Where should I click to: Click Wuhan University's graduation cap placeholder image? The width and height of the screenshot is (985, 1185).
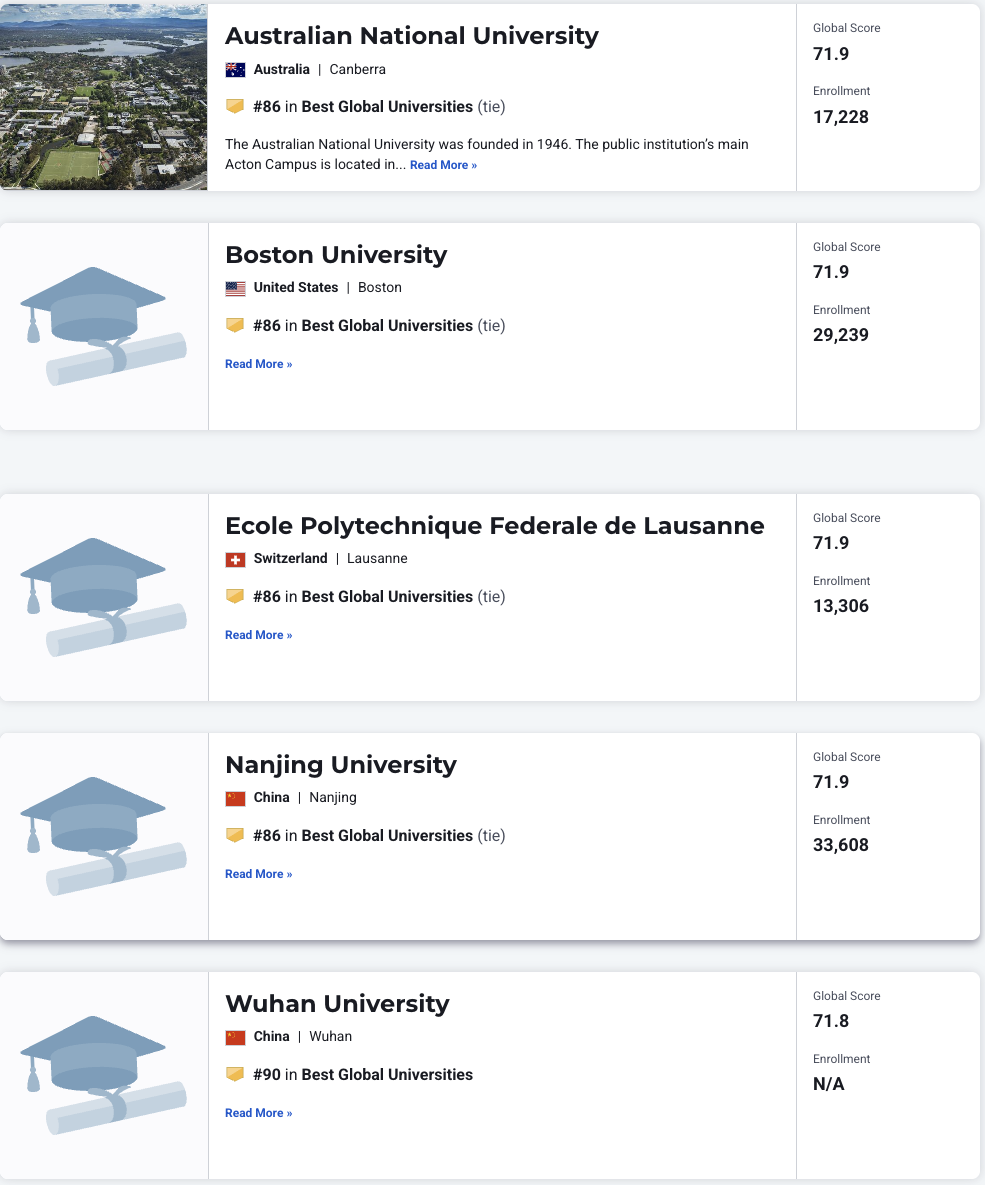(104, 1075)
